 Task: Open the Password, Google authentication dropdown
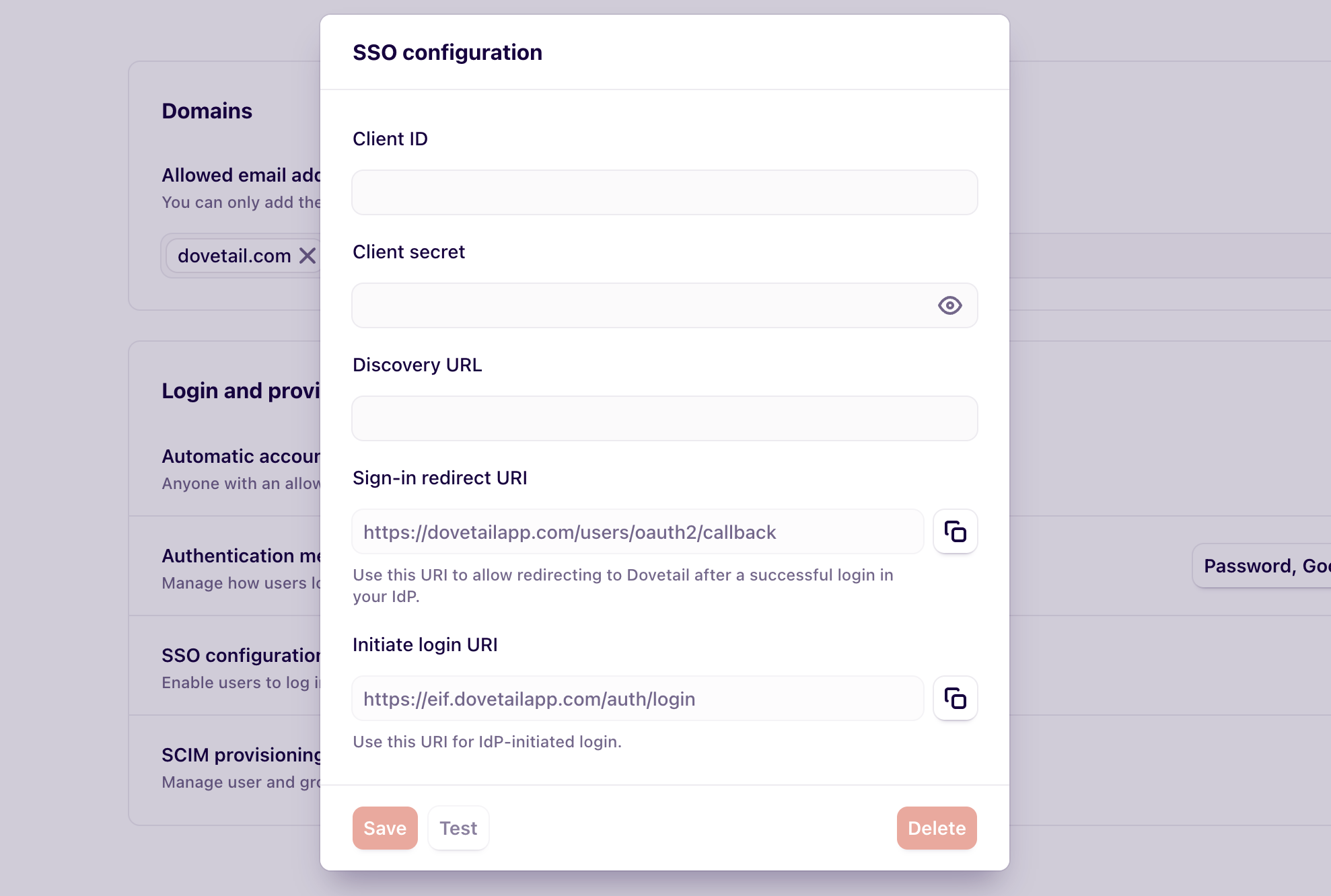[1262, 566]
